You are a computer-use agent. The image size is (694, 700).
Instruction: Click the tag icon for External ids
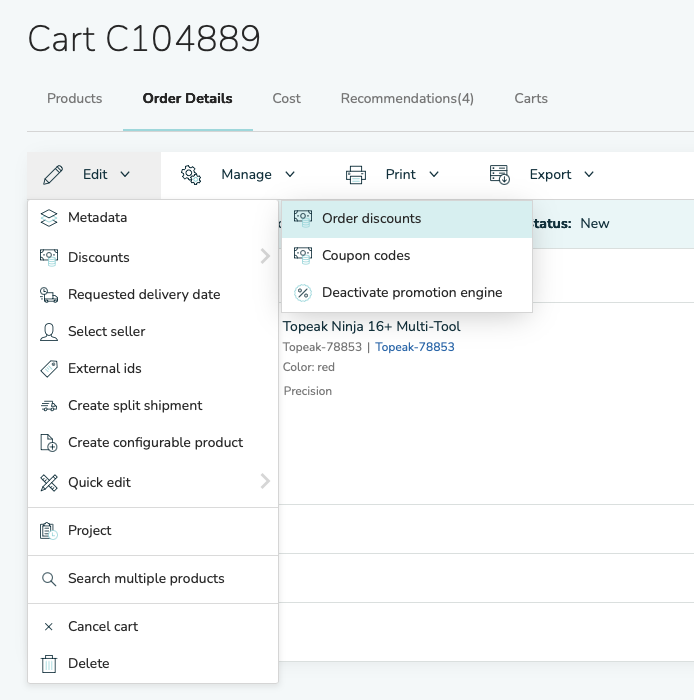pyautogui.click(x=48, y=369)
